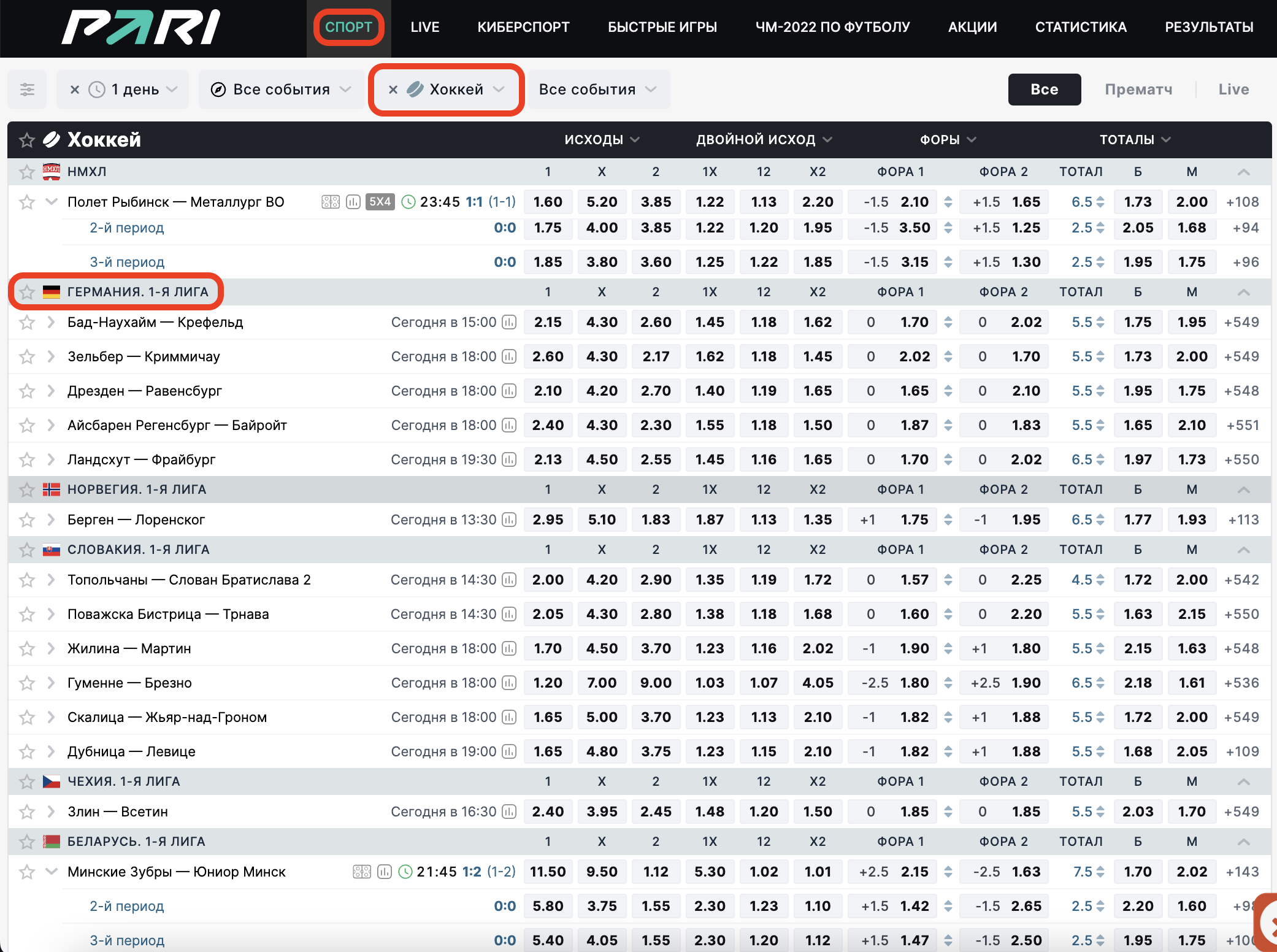Click the Czech flag league icon
Image resolution: width=1277 pixels, height=952 pixels.
pyautogui.click(x=52, y=781)
